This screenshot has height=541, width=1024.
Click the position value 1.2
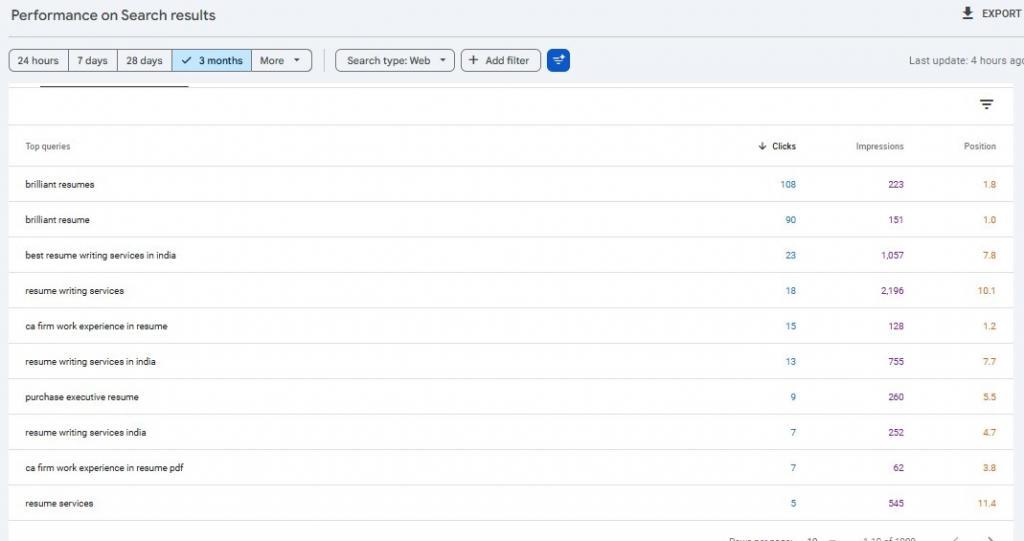point(989,326)
